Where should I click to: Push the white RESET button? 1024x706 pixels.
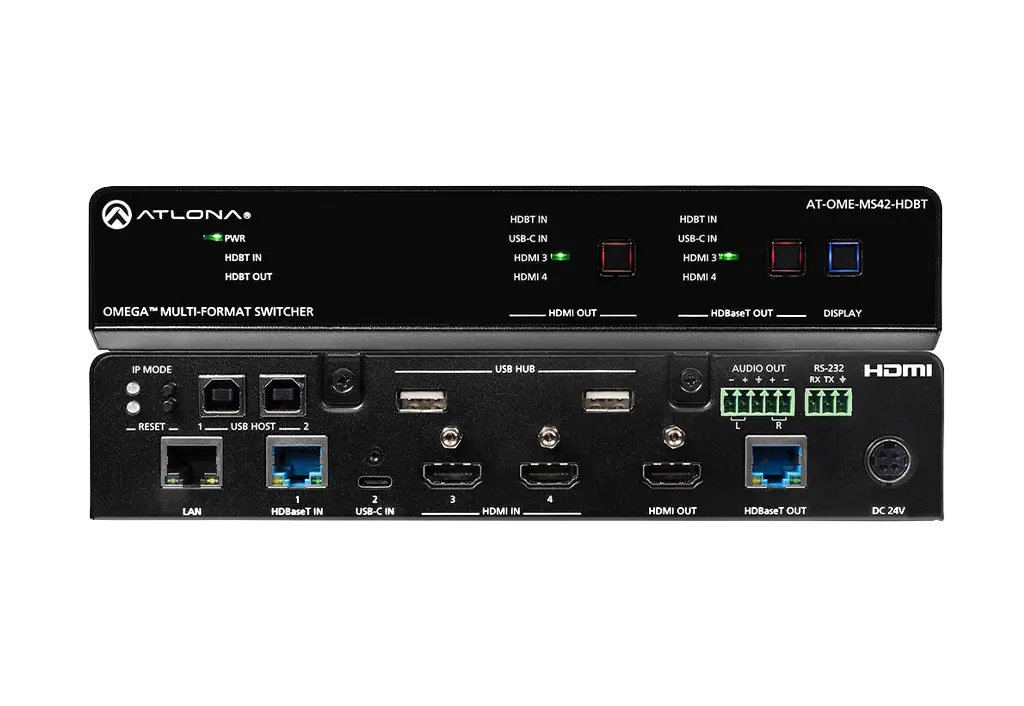[x=133, y=408]
